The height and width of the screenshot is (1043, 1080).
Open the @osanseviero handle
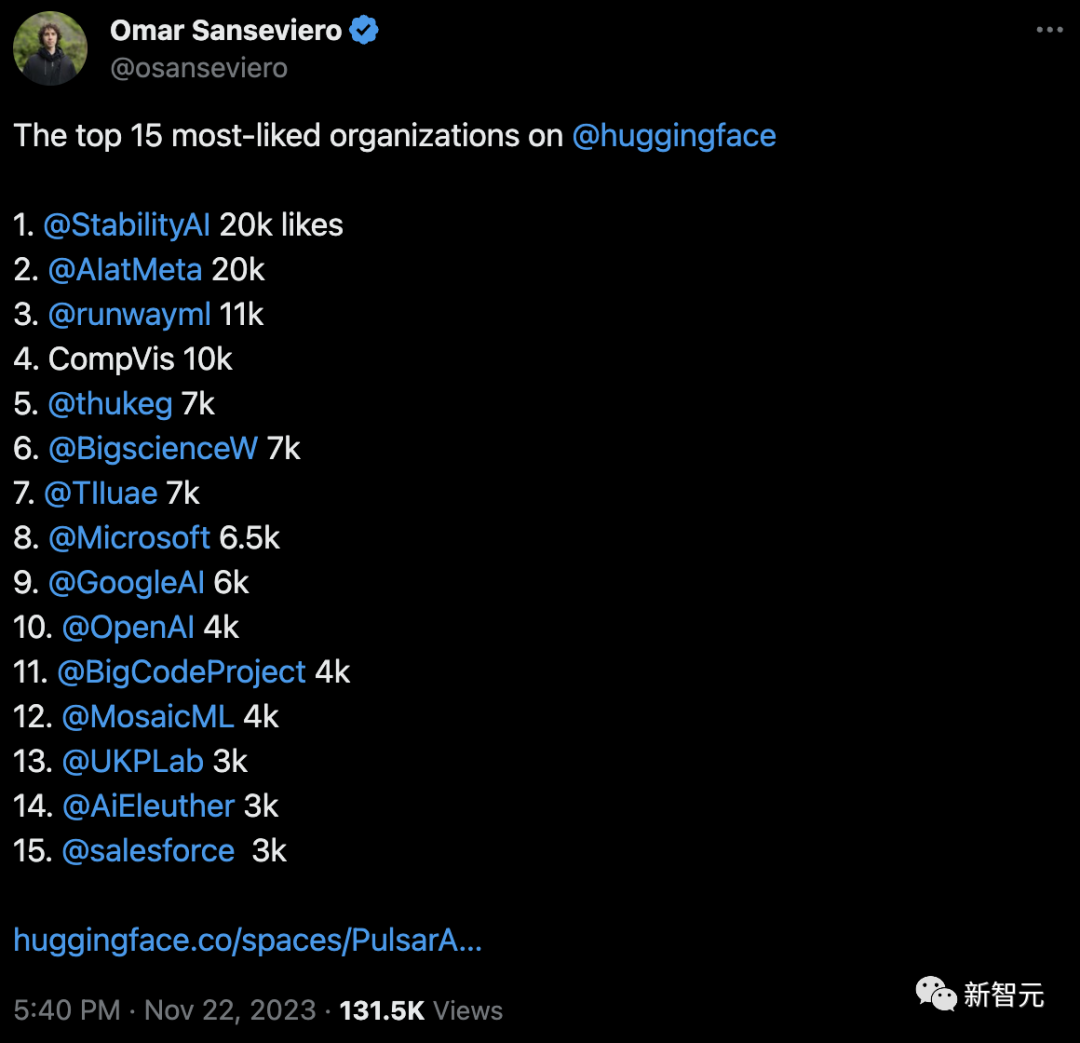click(199, 68)
